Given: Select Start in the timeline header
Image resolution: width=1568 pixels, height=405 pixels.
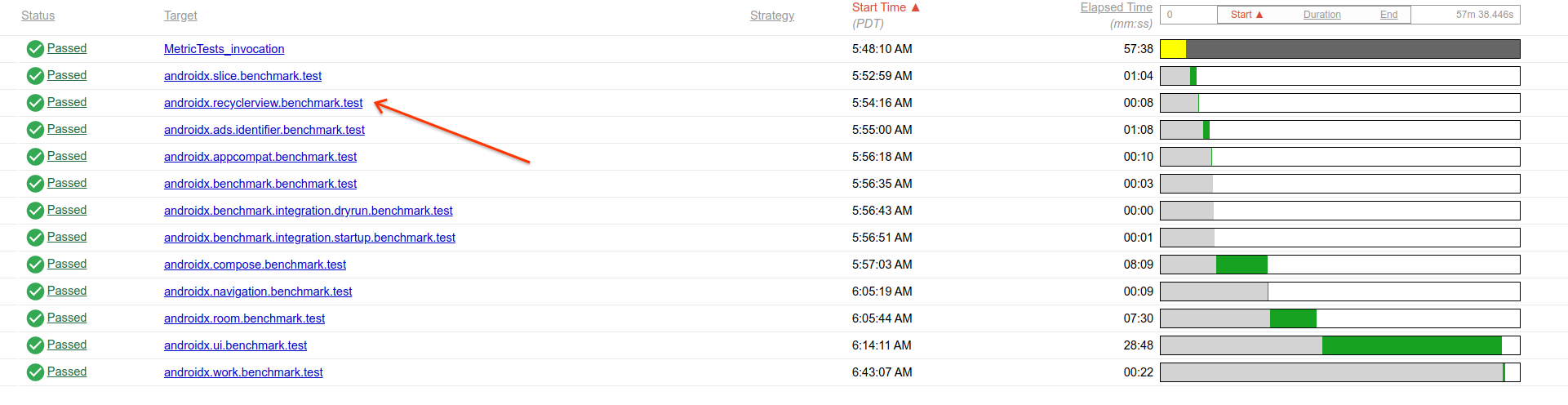Looking at the screenshot, I should tap(1242, 15).
